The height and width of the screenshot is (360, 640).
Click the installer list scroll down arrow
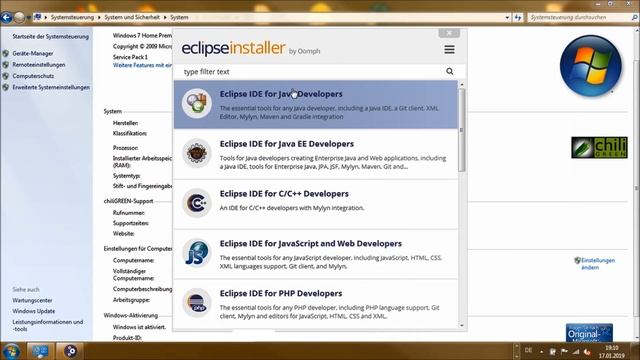[x=462, y=325]
